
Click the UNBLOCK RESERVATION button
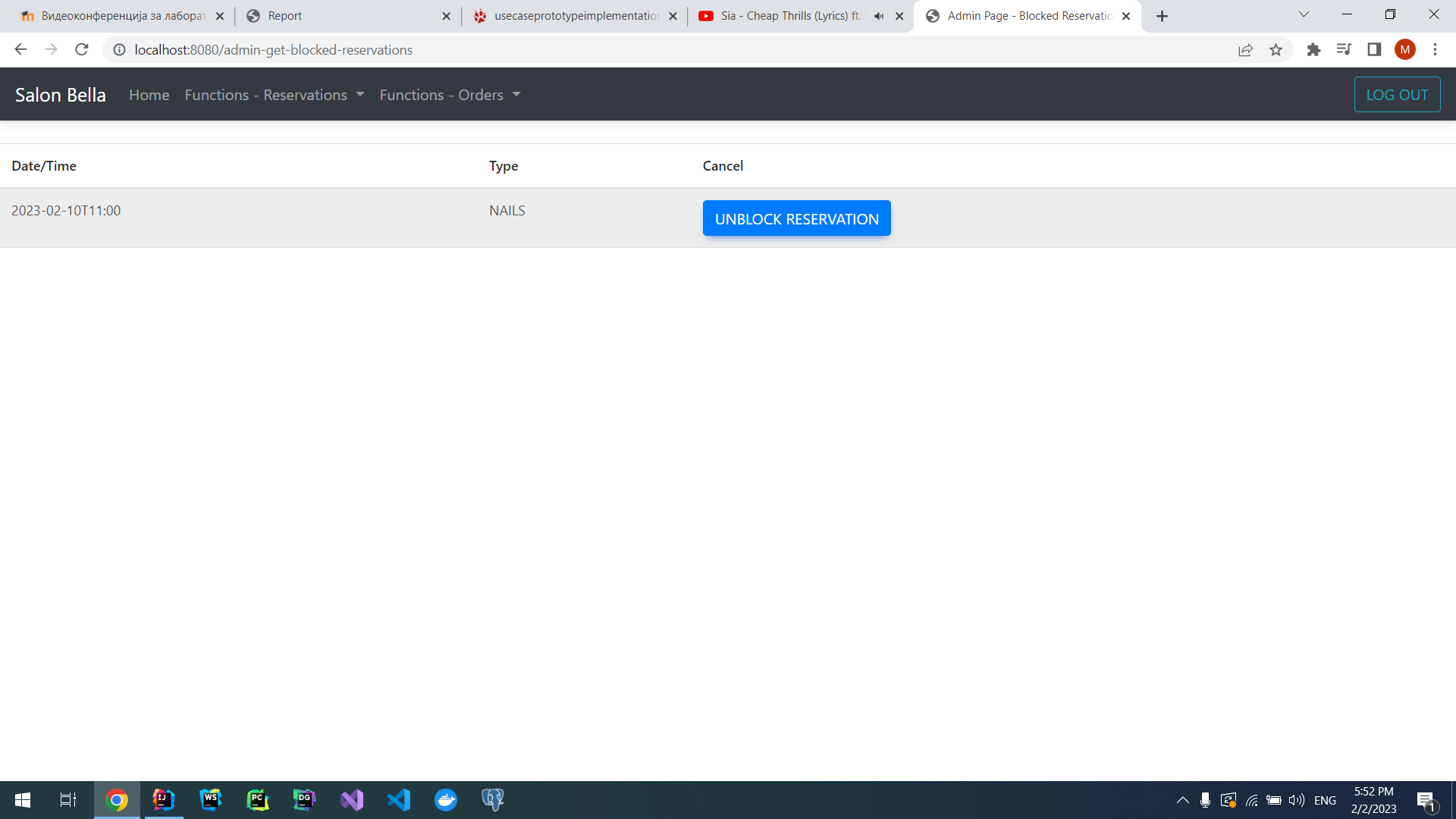point(796,218)
